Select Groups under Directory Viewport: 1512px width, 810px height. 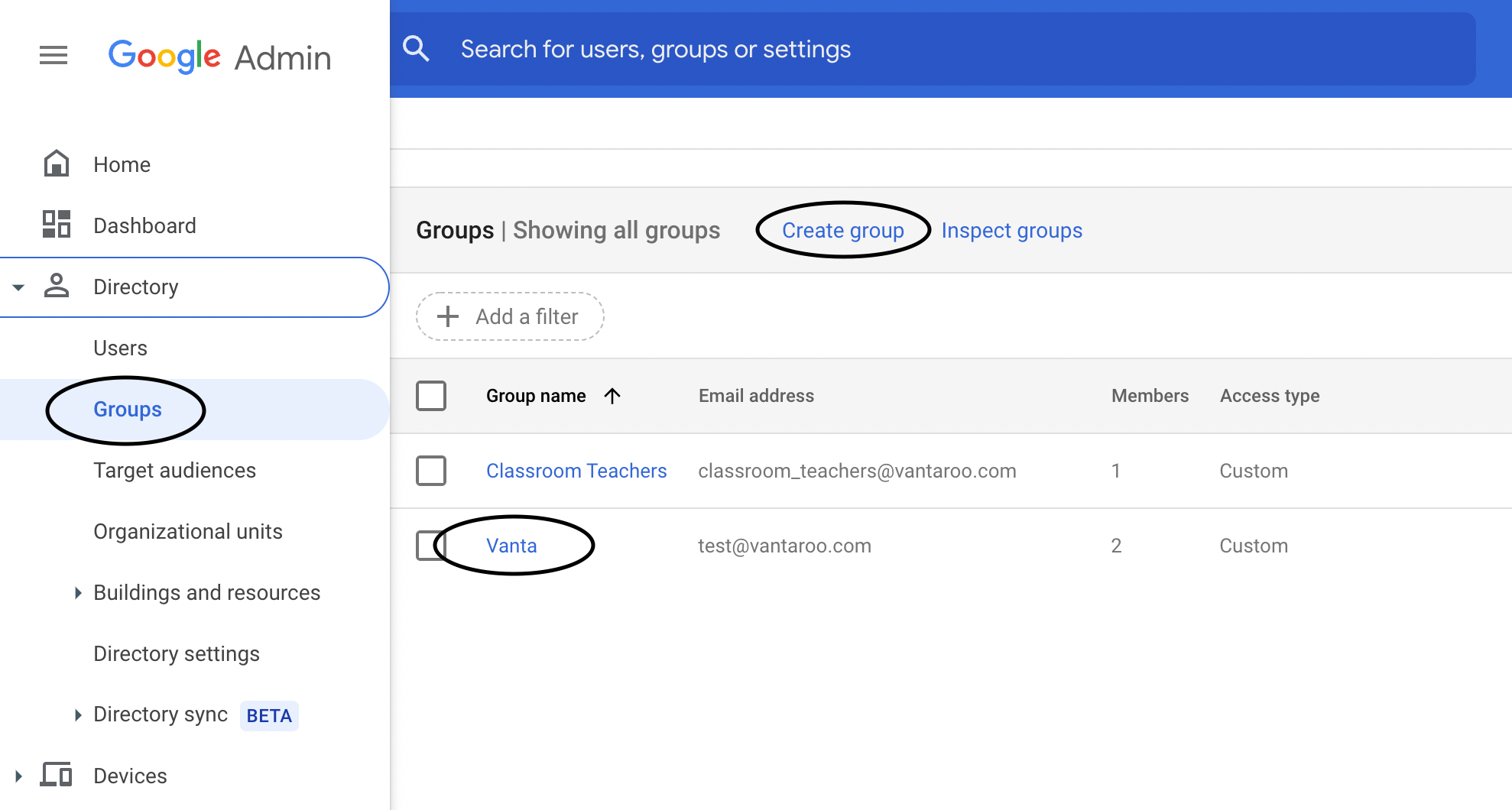pyautogui.click(x=127, y=410)
